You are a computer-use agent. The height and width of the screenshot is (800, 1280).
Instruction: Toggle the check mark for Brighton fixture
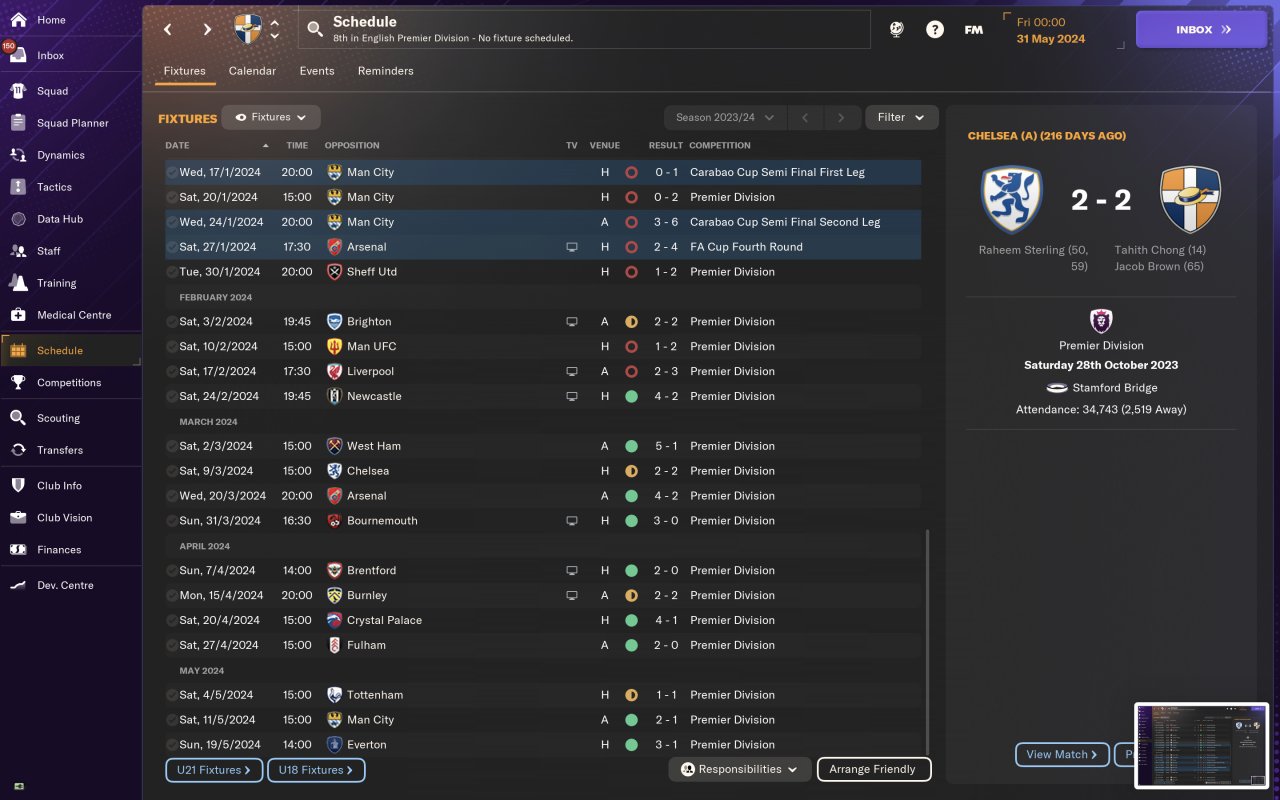(172, 322)
